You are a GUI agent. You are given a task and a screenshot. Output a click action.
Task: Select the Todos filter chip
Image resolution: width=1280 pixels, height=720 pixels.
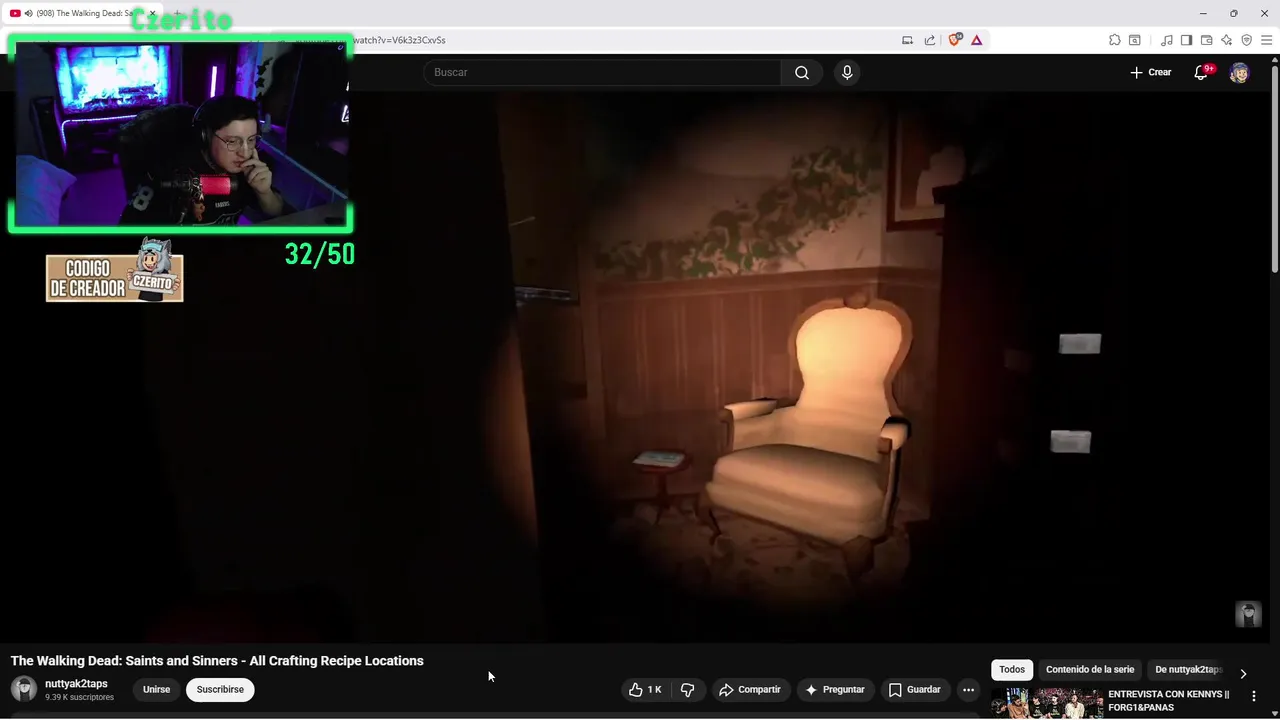[x=1012, y=669]
